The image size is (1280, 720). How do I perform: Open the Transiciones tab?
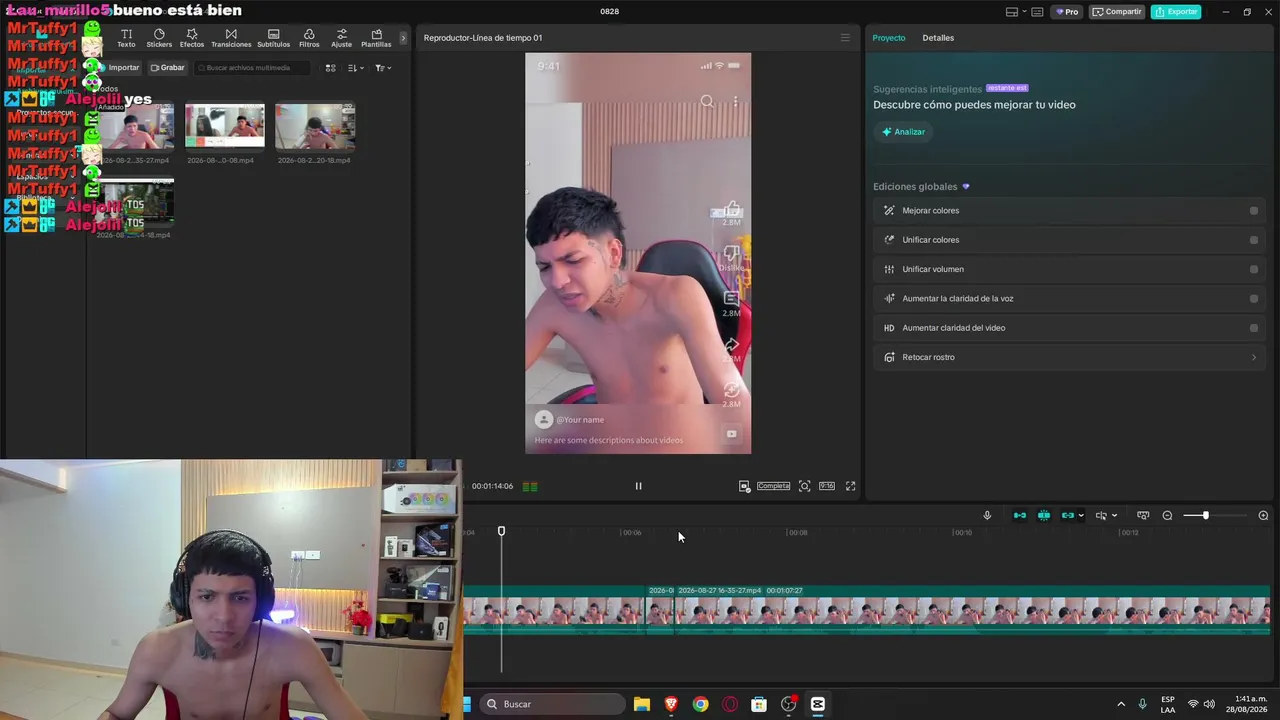click(231, 38)
